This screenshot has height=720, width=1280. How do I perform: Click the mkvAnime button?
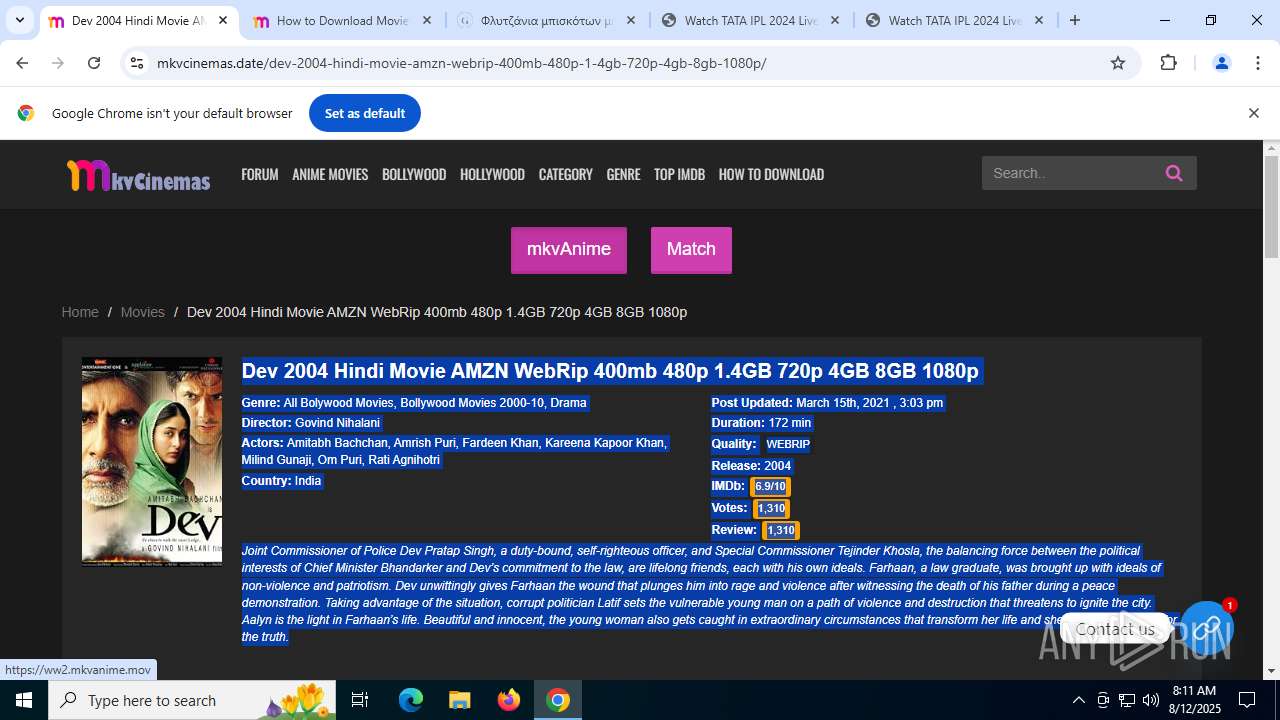[x=569, y=250]
